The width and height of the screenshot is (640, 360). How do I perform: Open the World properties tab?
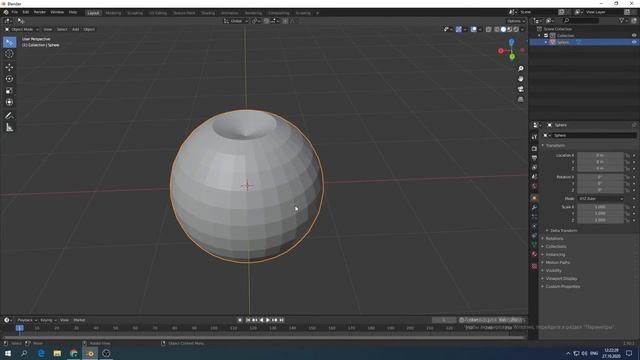(534, 186)
